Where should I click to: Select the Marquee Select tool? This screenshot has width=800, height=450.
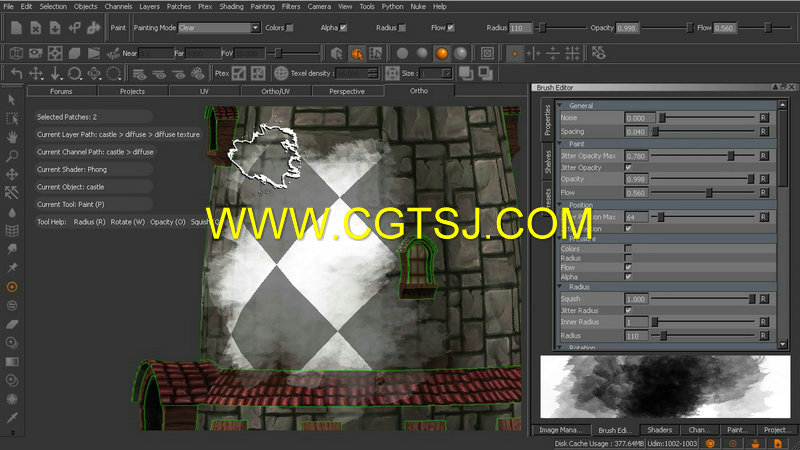12,118
